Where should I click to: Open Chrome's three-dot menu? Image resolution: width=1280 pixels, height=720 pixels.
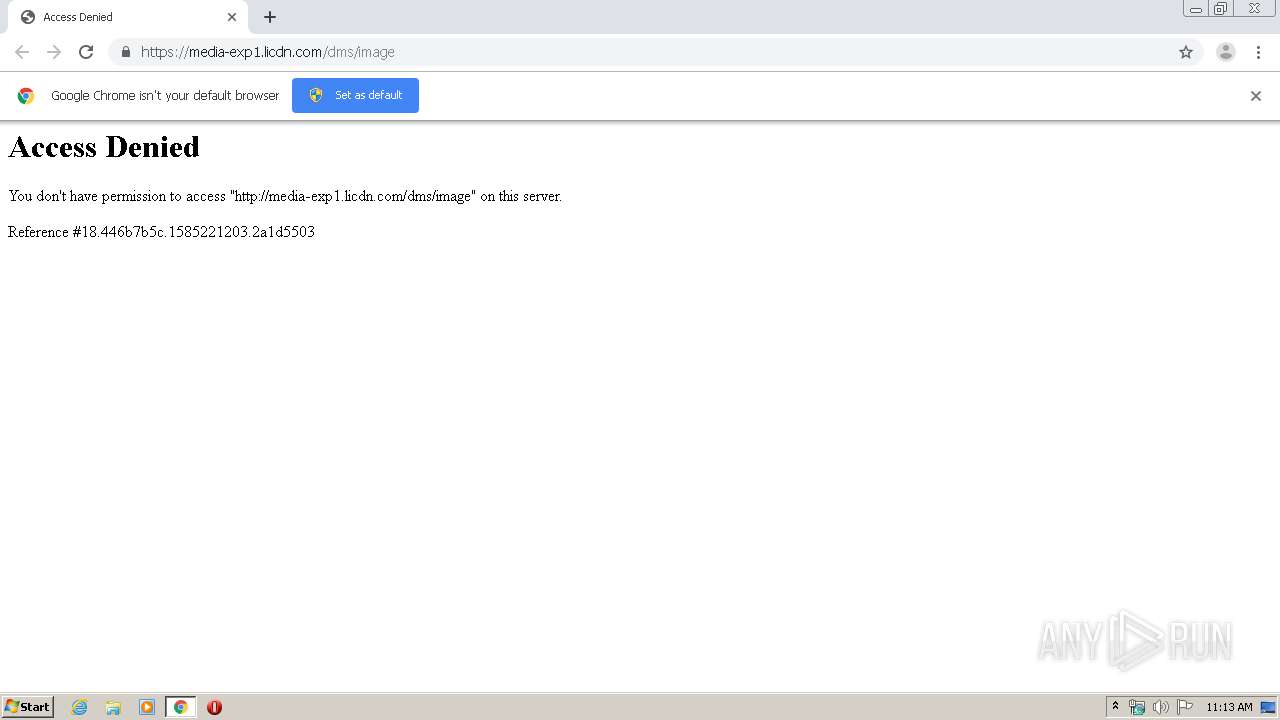tap(1258, 52)
